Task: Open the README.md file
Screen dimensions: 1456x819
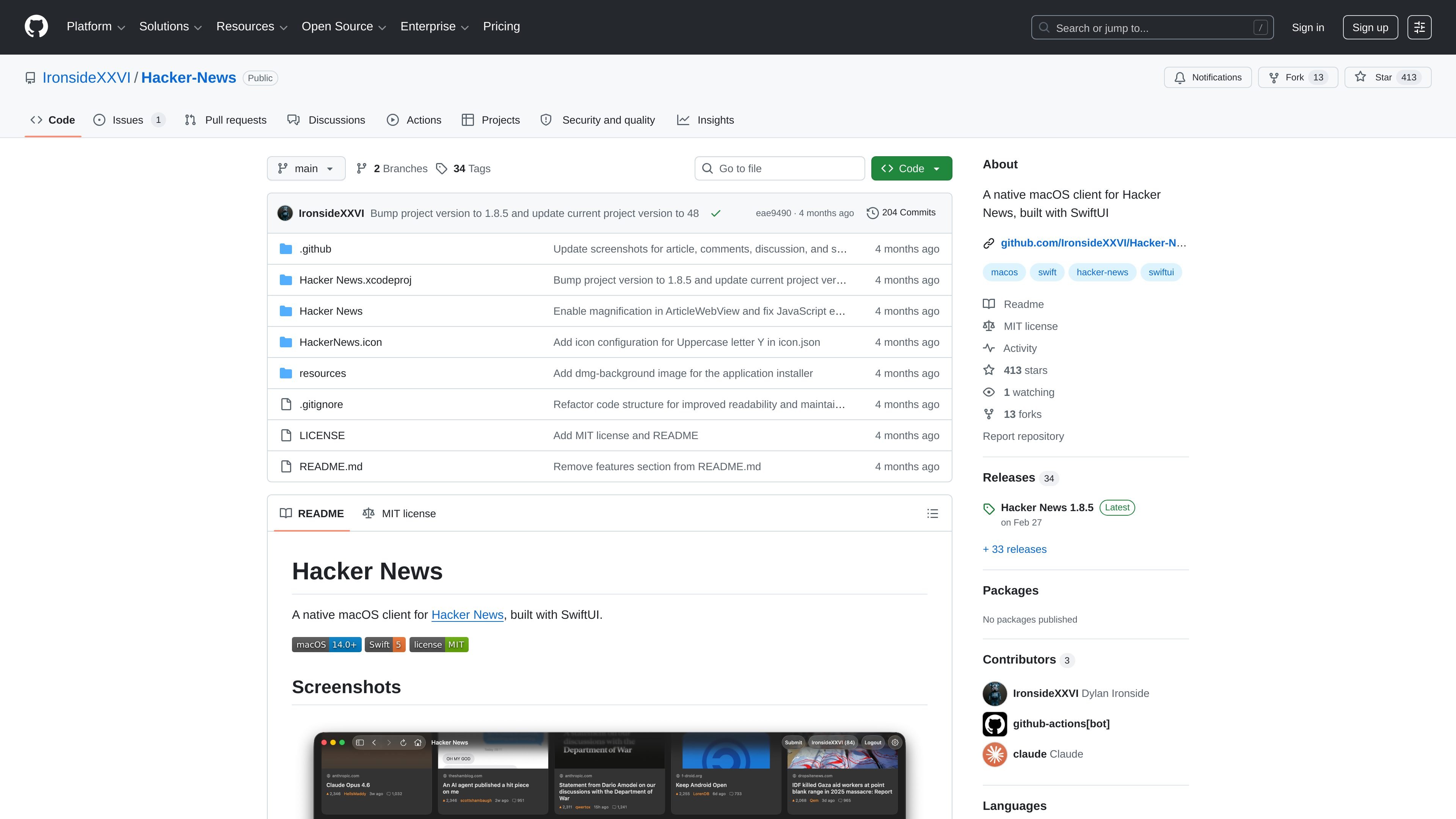Action: tap(331, 466)
